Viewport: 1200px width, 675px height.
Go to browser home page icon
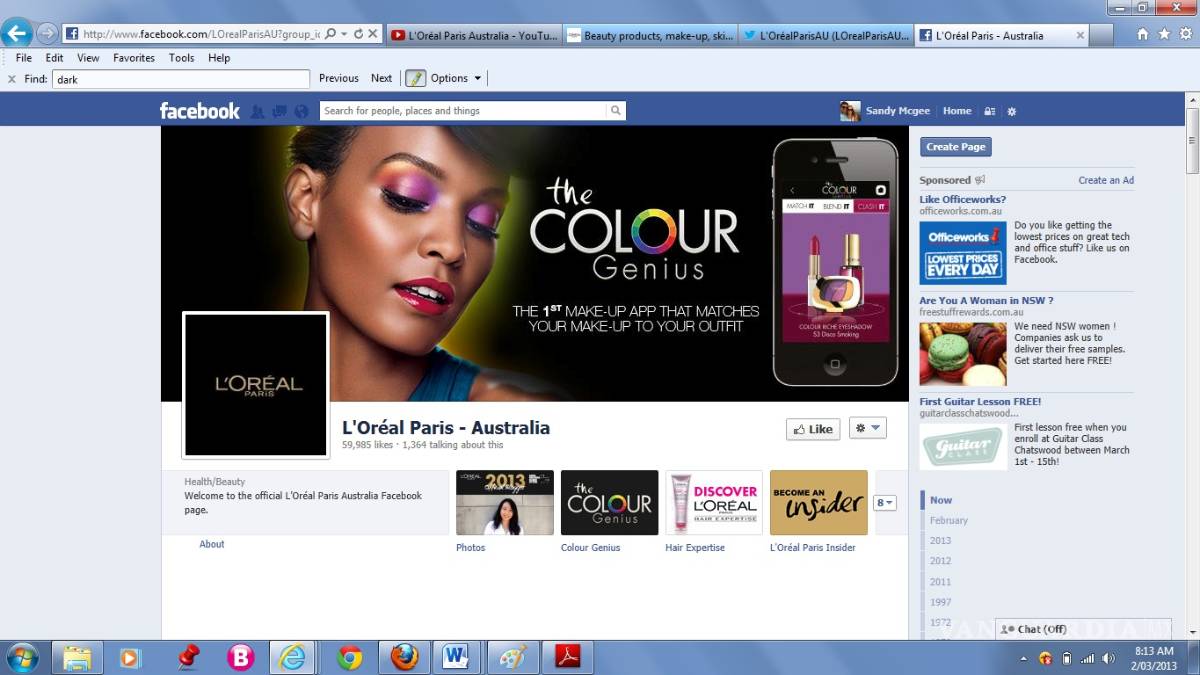click(x=1142, y=34)
